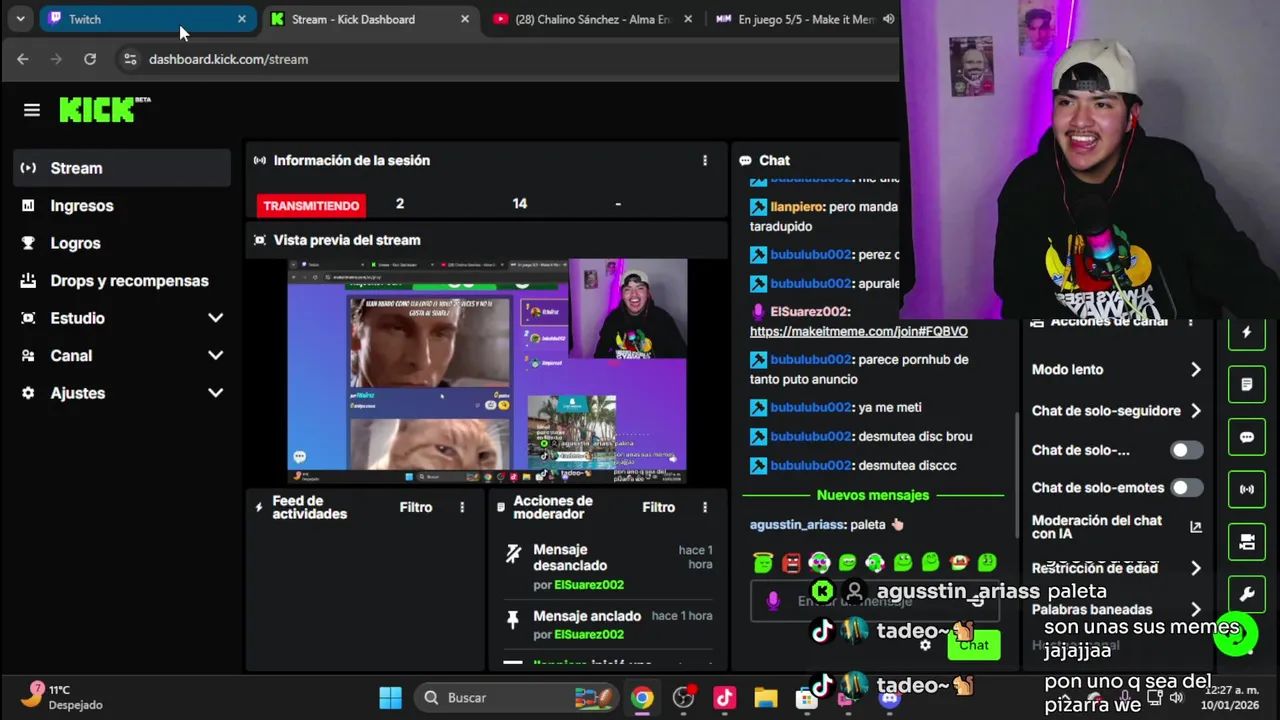Click the Nuevos mensajes divider label
This screenshot has height=720, width=1280.
point(873,495)
